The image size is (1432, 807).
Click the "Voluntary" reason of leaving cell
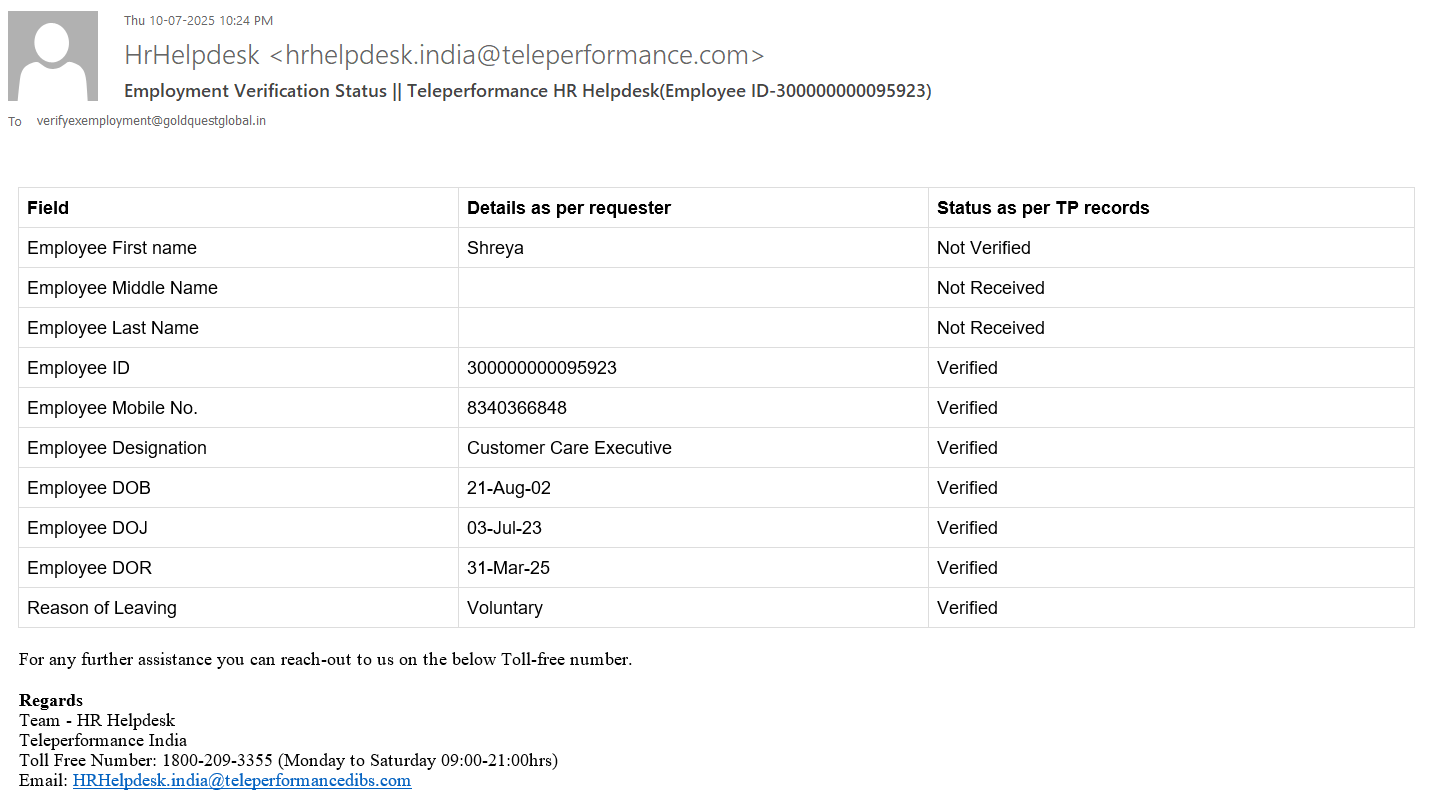tap(504, 608)
